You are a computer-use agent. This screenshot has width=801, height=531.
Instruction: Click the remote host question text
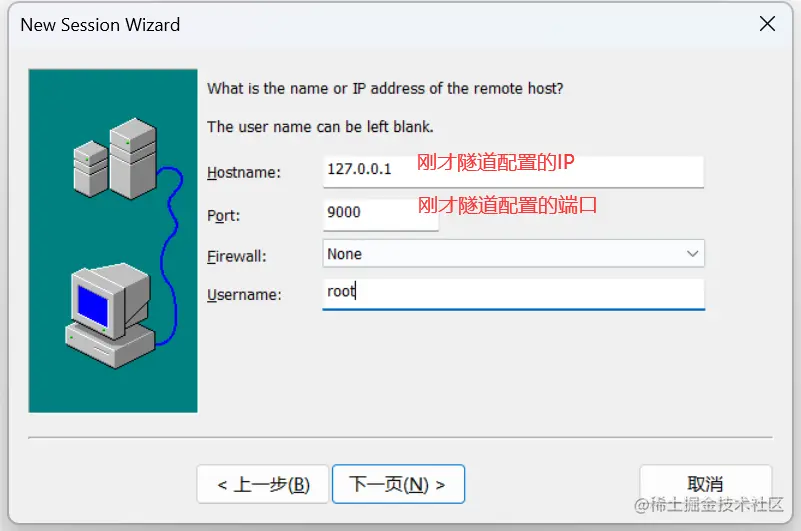click(385, 88)
